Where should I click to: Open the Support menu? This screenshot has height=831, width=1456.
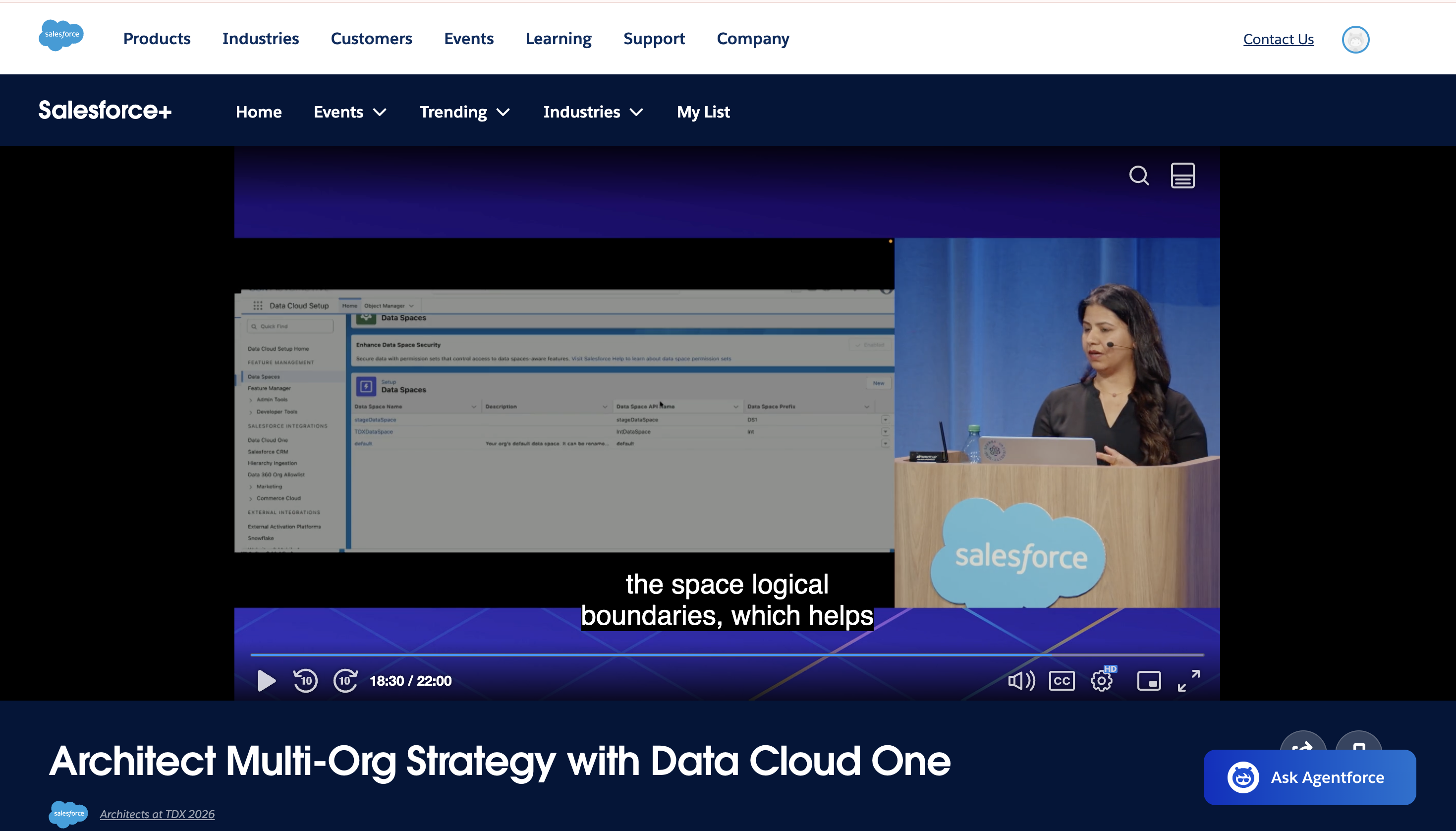pos(654,39)
